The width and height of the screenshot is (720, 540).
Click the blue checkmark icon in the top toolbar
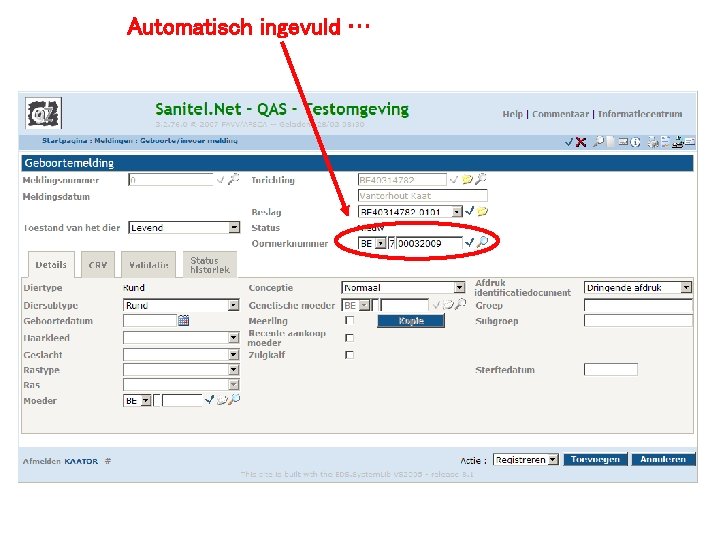pos(568,142)
